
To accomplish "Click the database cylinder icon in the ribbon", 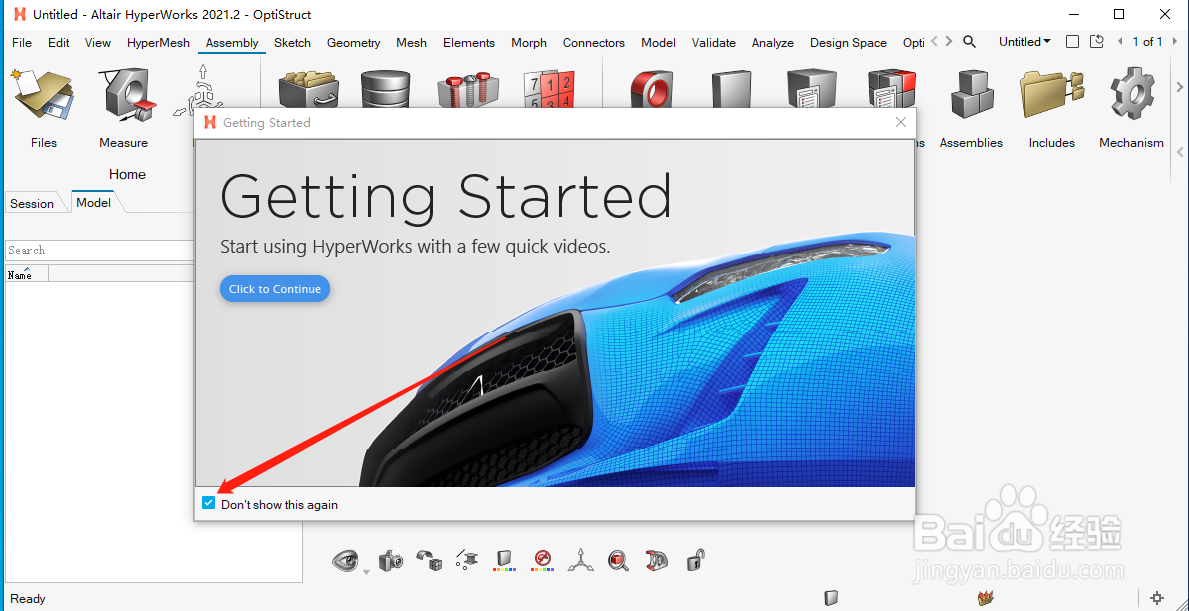I will (x=385, y=89).
